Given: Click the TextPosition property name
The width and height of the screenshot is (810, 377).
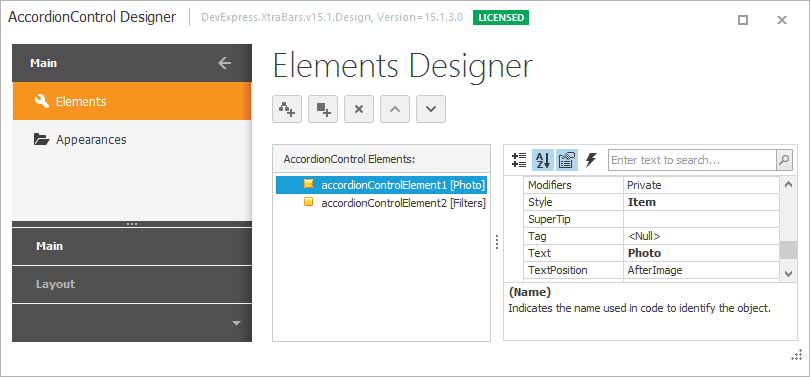Looking at the screenshot, I should pos(557,270).
